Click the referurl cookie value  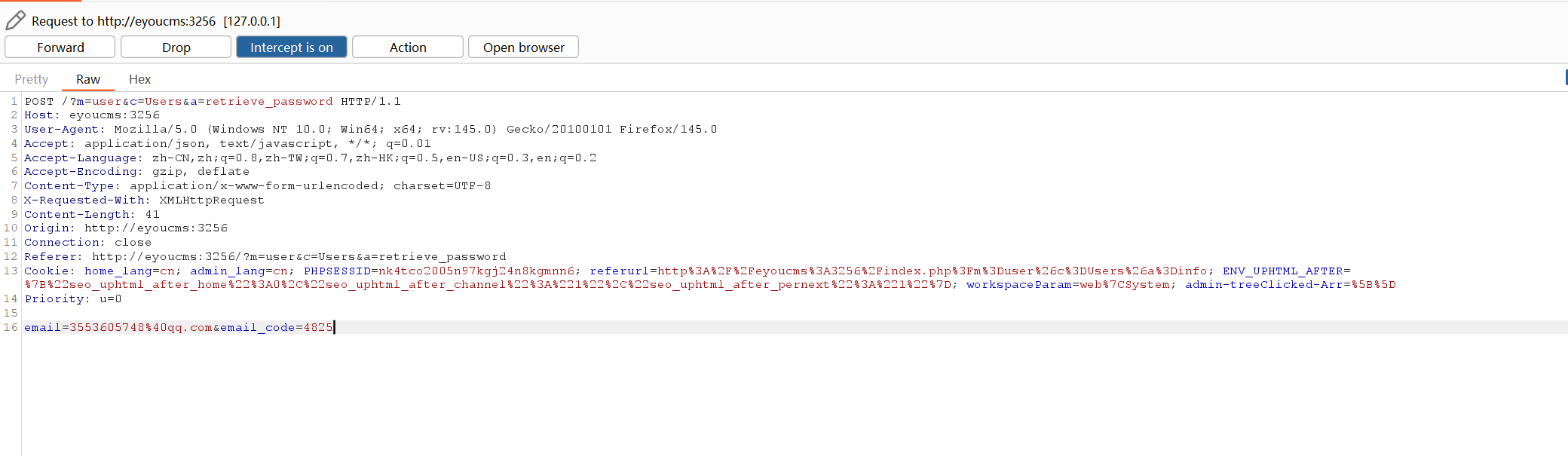coord(933,271)
